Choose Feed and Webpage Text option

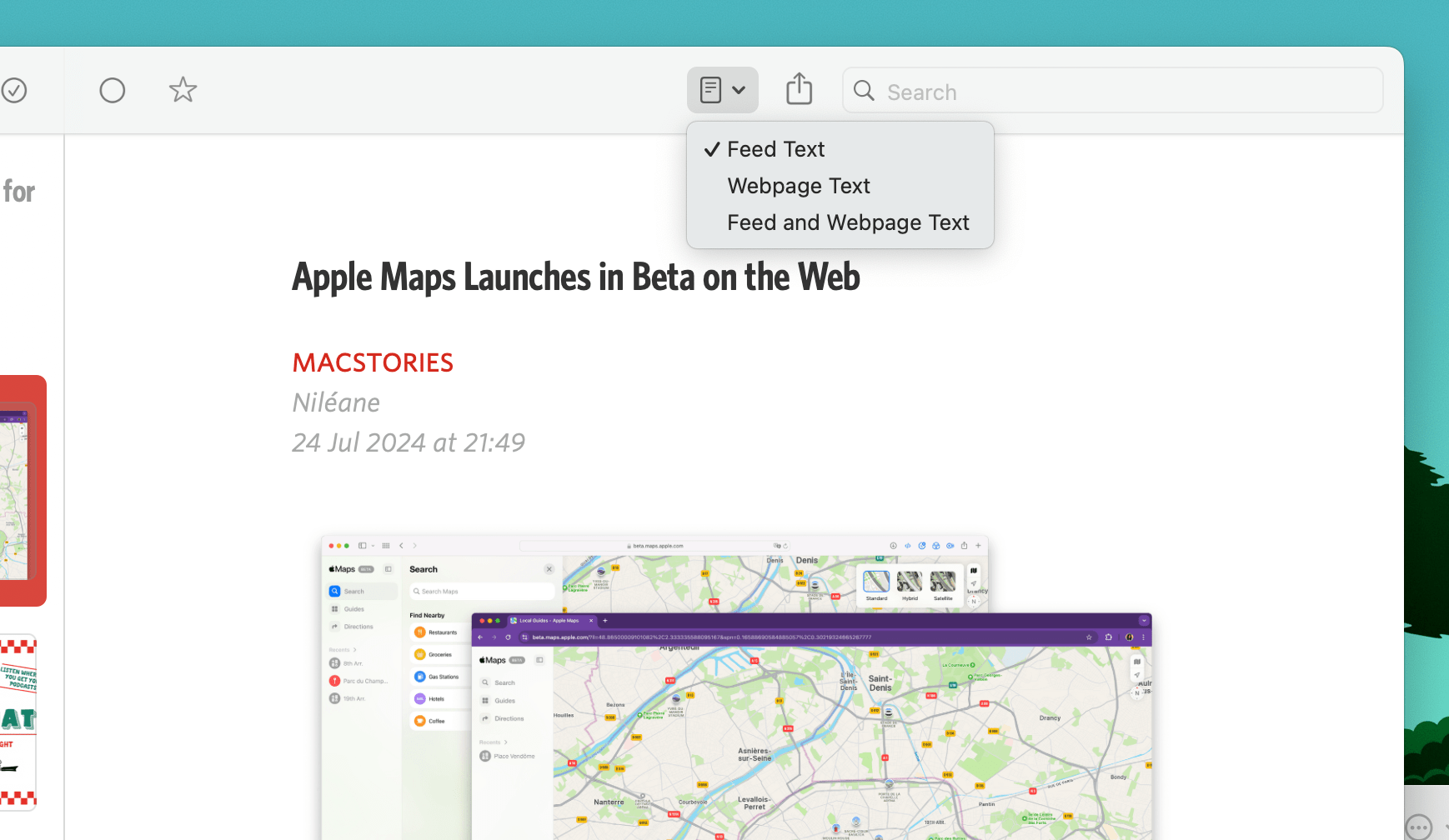click(840, 222)
